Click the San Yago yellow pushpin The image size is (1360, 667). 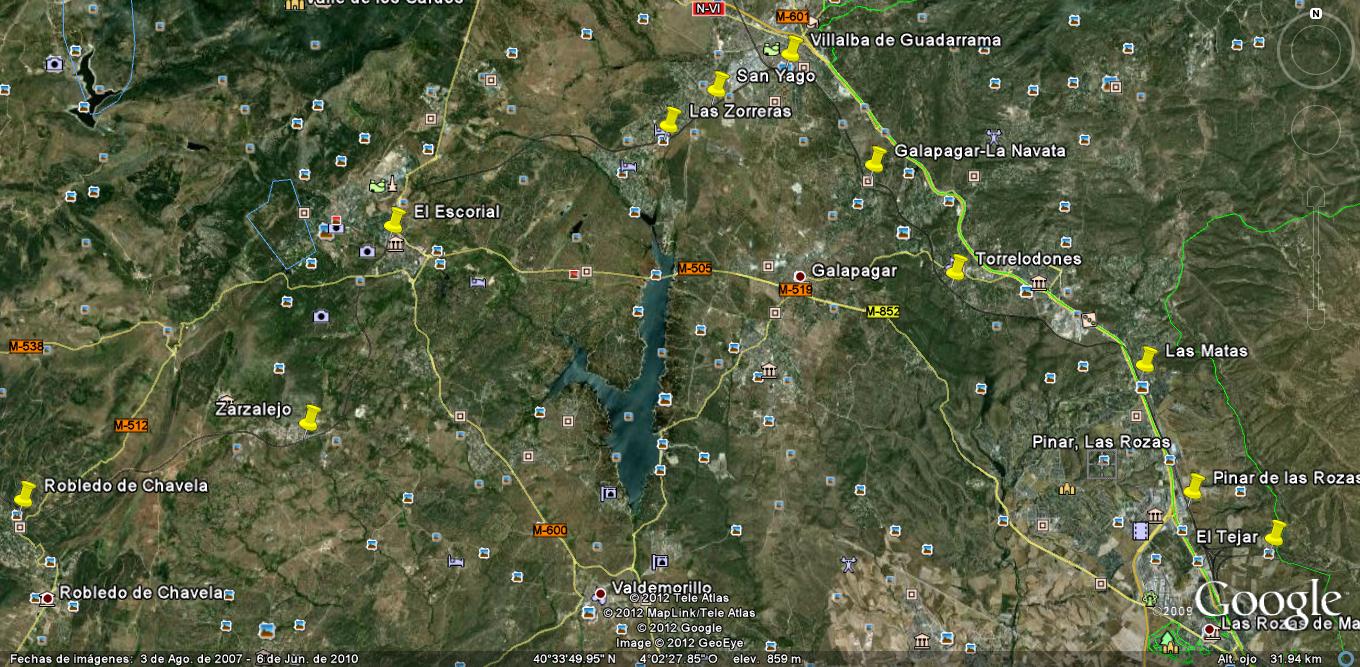coord(718,83)
